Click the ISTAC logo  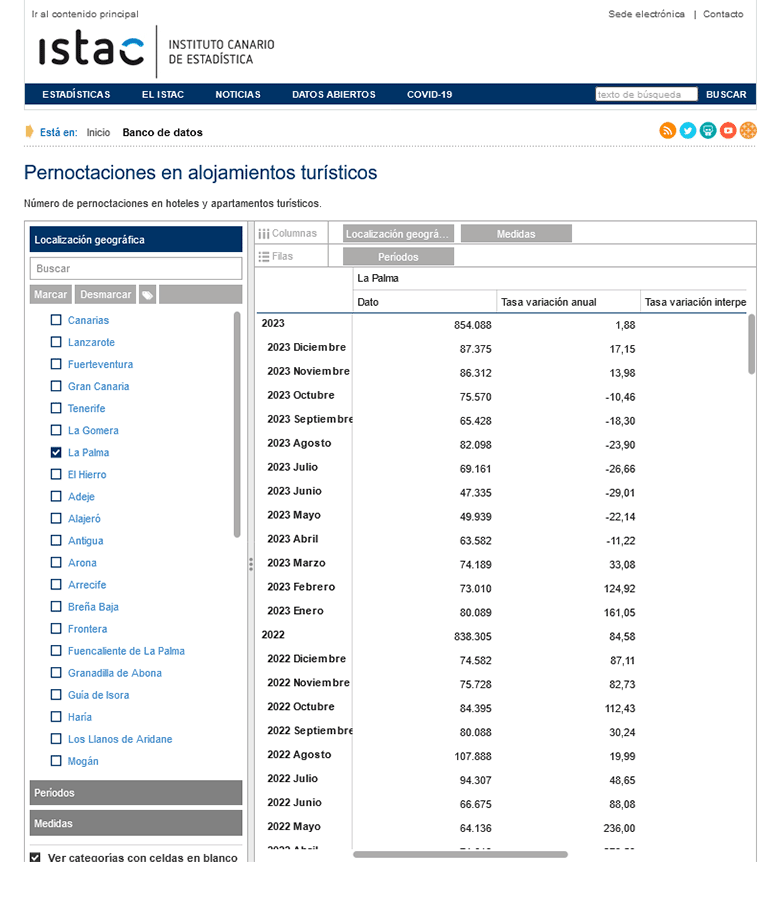(91, 51)
